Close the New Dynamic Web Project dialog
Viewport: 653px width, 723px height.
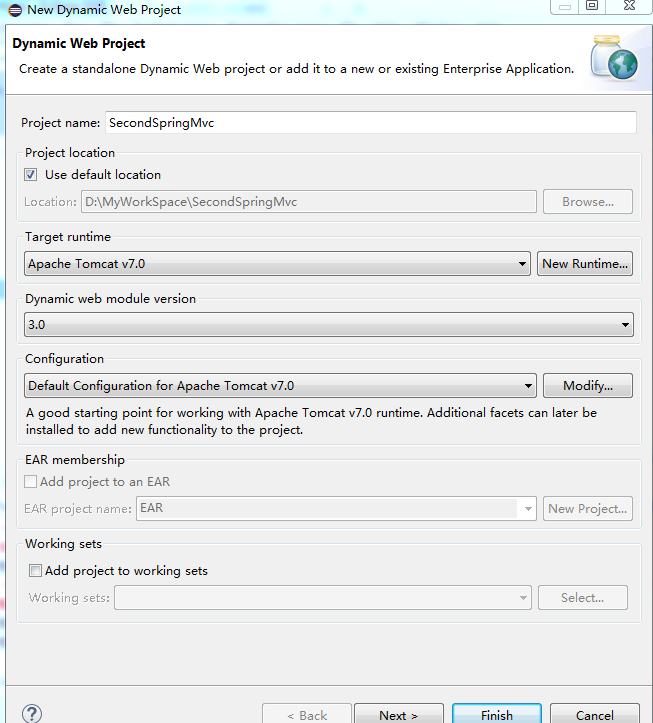pyautogui.click(x=629, y=6)
